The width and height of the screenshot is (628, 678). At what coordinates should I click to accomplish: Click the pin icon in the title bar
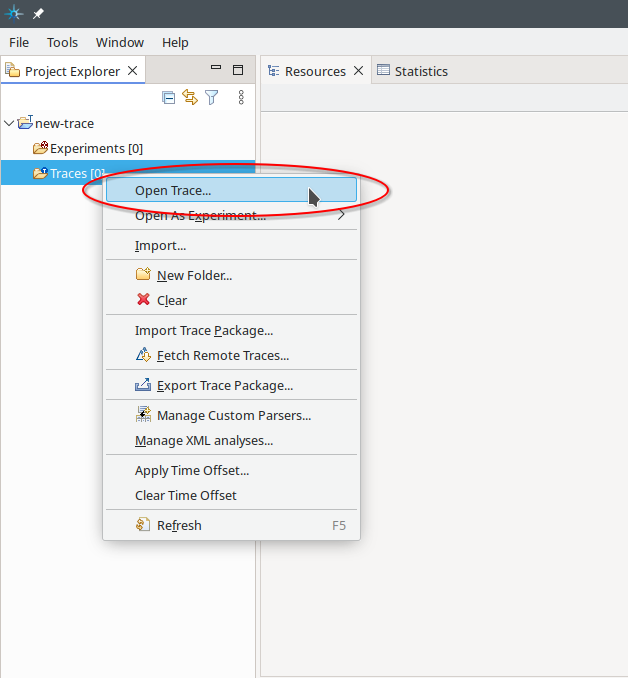tap(38, 13)
